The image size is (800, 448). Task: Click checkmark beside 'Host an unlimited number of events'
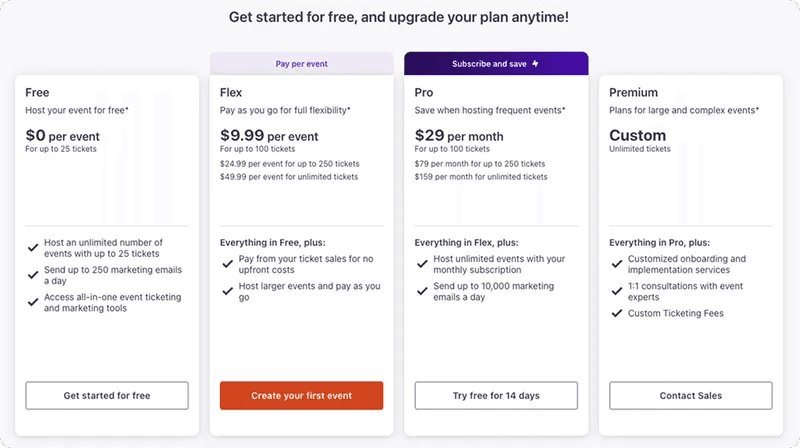[x=33, y=245]
